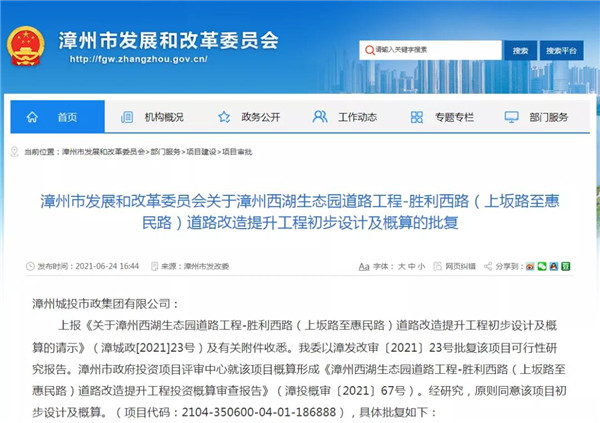The height and width of the screenshot is (423, 600).
Task: Click the clock icon beside publish time
Action: [30, 266]
